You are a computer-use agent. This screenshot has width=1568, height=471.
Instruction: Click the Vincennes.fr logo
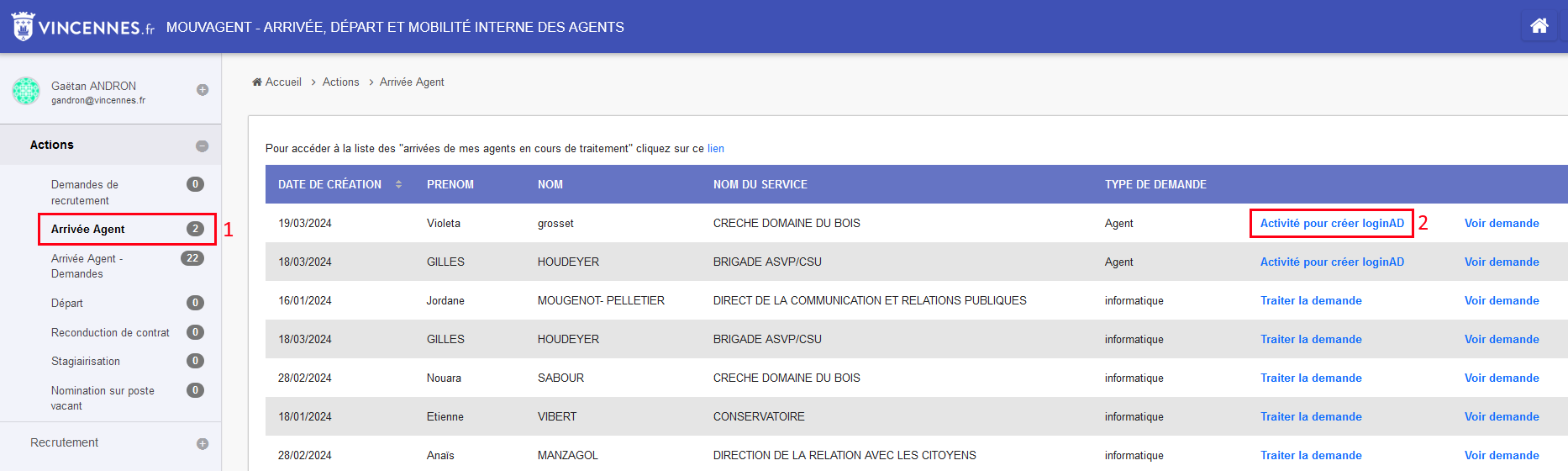coord(83,27)
